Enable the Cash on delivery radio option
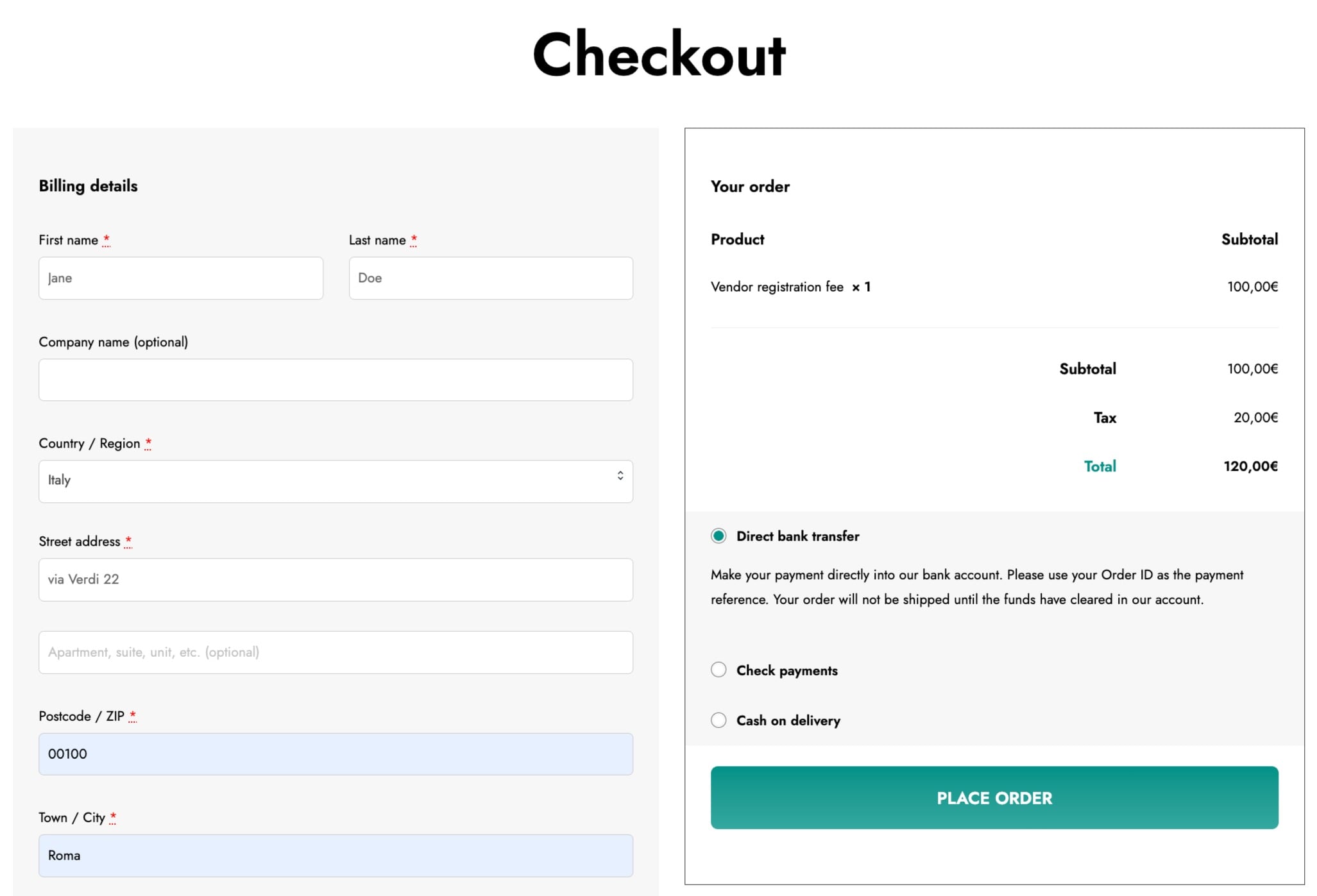Viewport: 1317px width, 896px height. (718, 720)
